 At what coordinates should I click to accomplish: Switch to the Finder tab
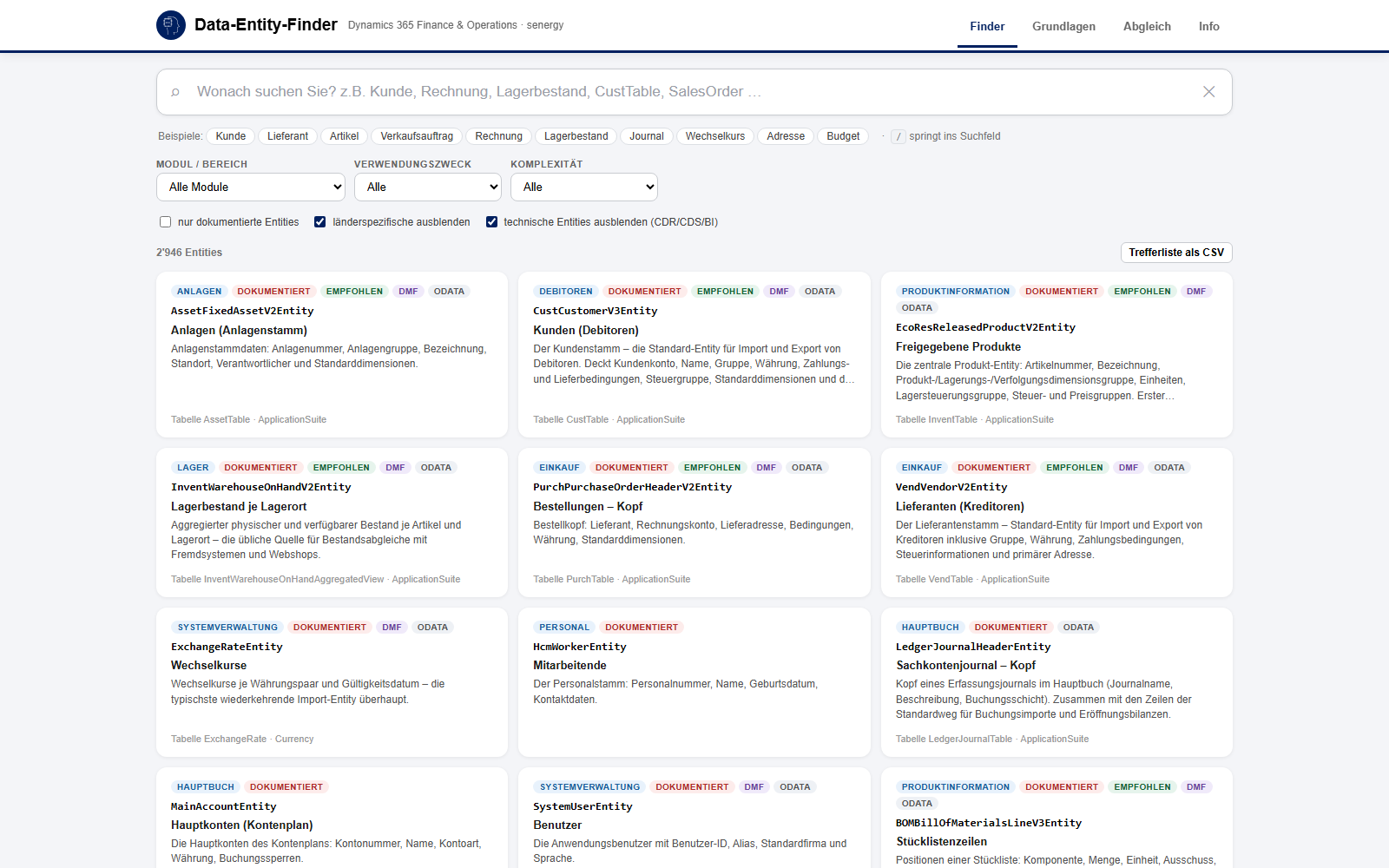coord(987,27)
